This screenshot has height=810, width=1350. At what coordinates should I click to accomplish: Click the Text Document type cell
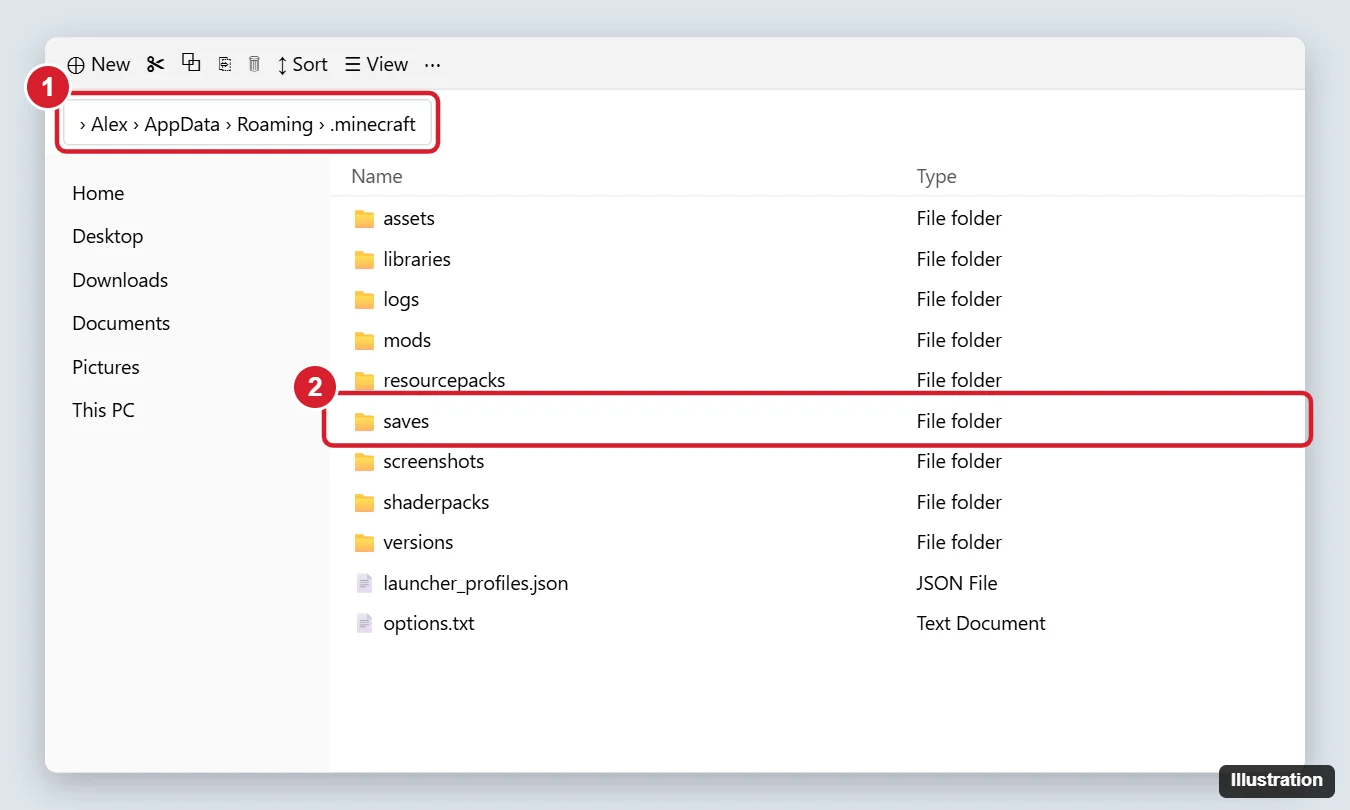click(981, 623)
